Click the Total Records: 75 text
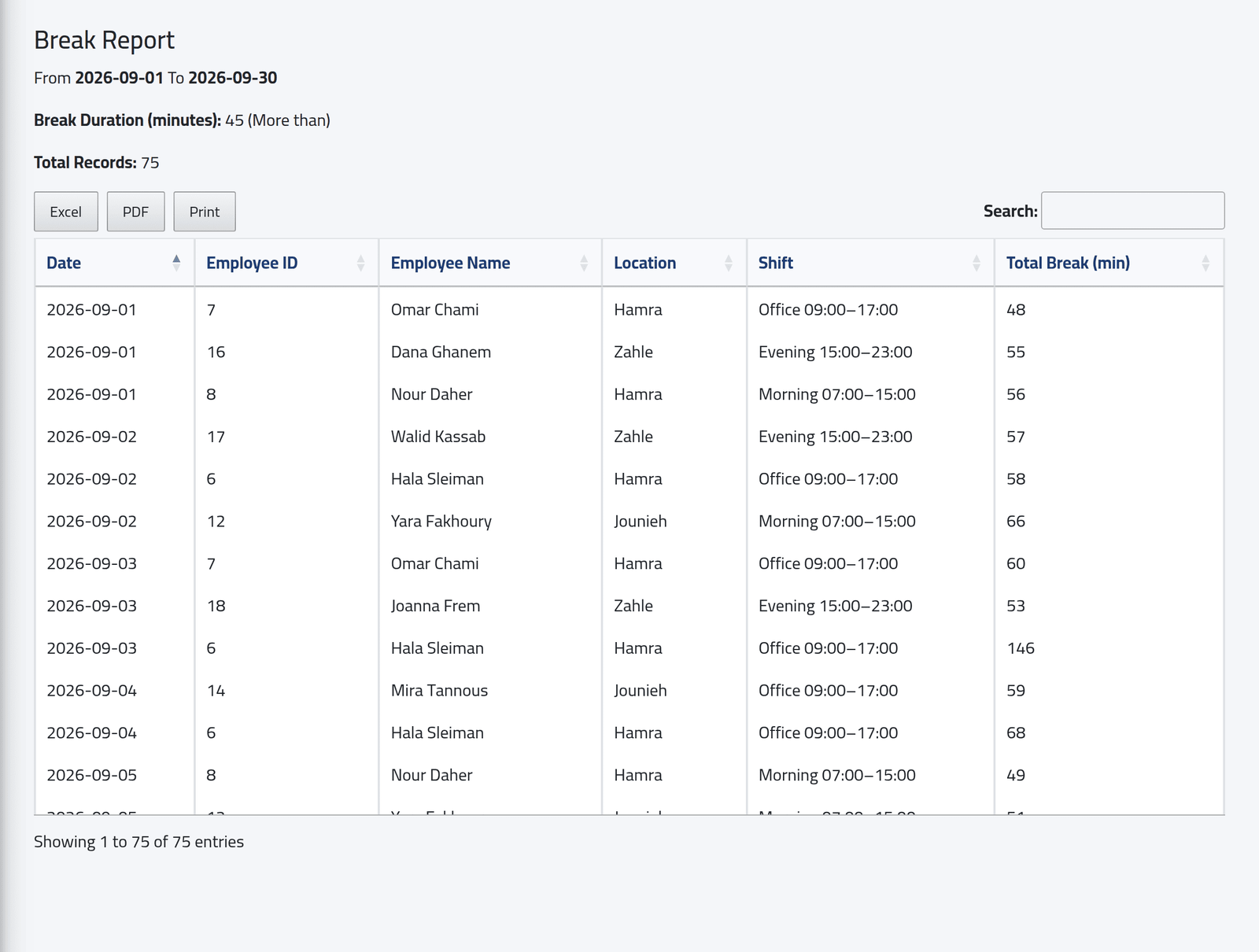The height and width of the screenshot is (952, 1259). [97, 163]
